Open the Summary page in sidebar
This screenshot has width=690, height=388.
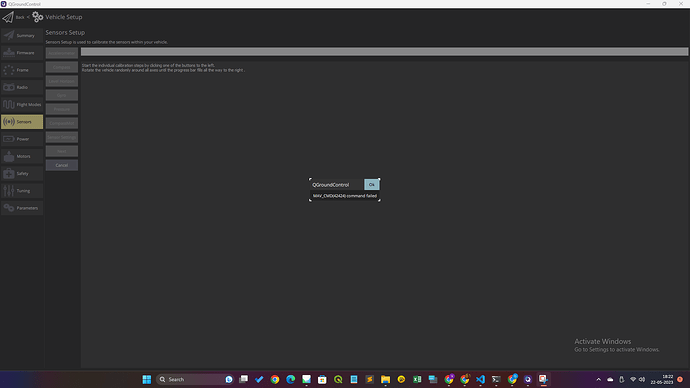[x=22, y=36]
